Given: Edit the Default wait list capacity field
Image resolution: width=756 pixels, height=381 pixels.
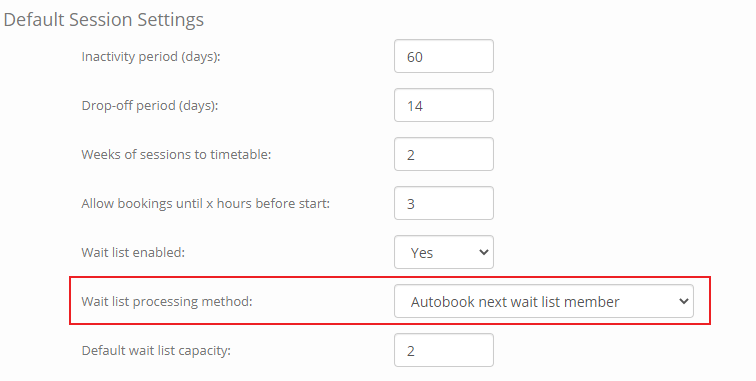Looking at the screenshot, I should point(444,350).
